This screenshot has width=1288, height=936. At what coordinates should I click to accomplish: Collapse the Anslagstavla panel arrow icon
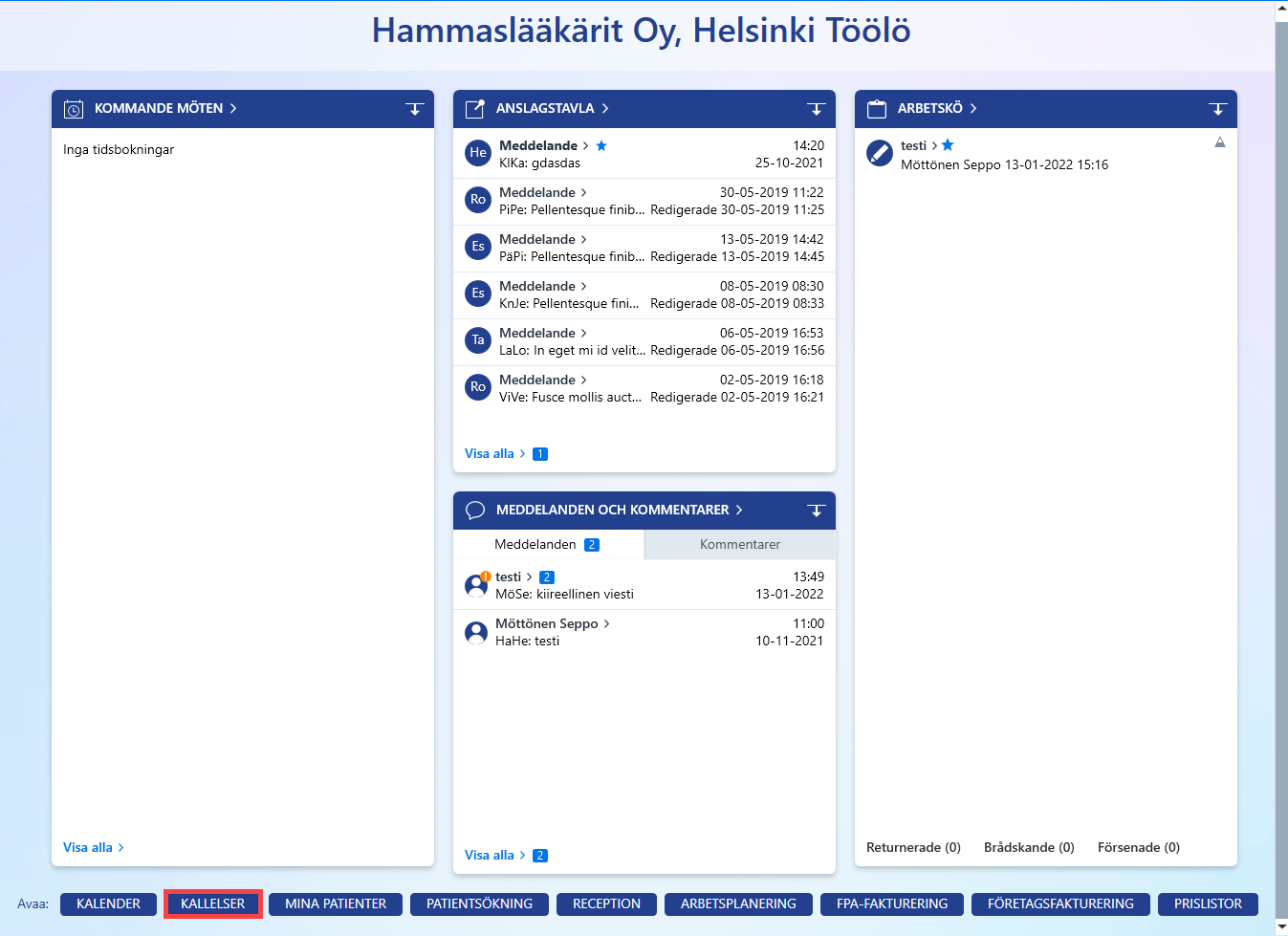817,109
